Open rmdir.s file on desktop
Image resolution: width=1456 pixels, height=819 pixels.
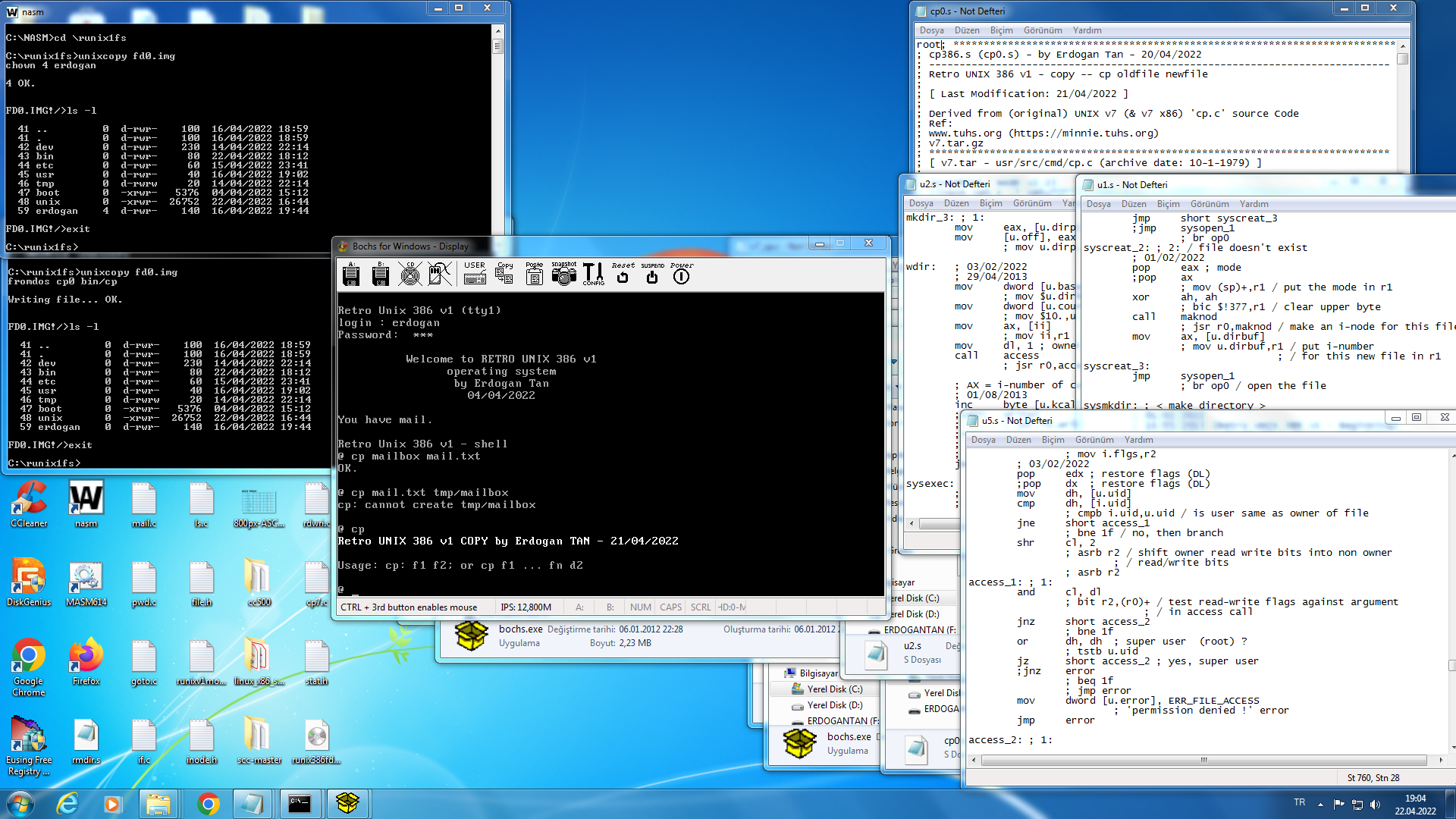(86, 741)
